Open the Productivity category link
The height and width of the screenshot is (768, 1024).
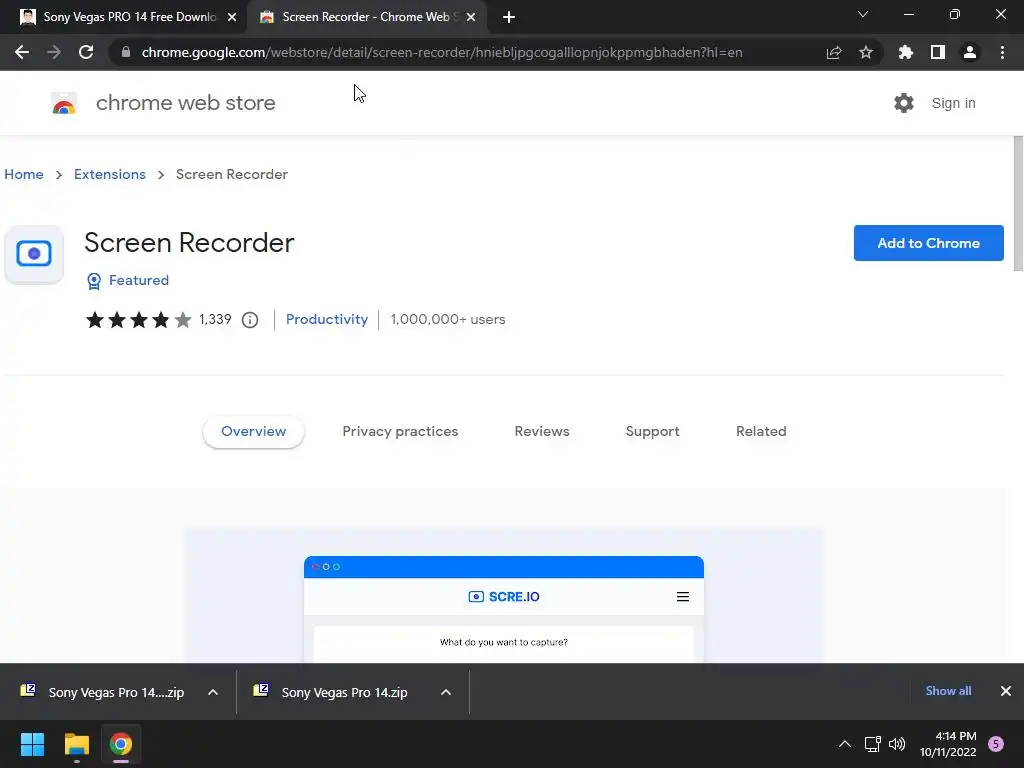click(327, 319)
